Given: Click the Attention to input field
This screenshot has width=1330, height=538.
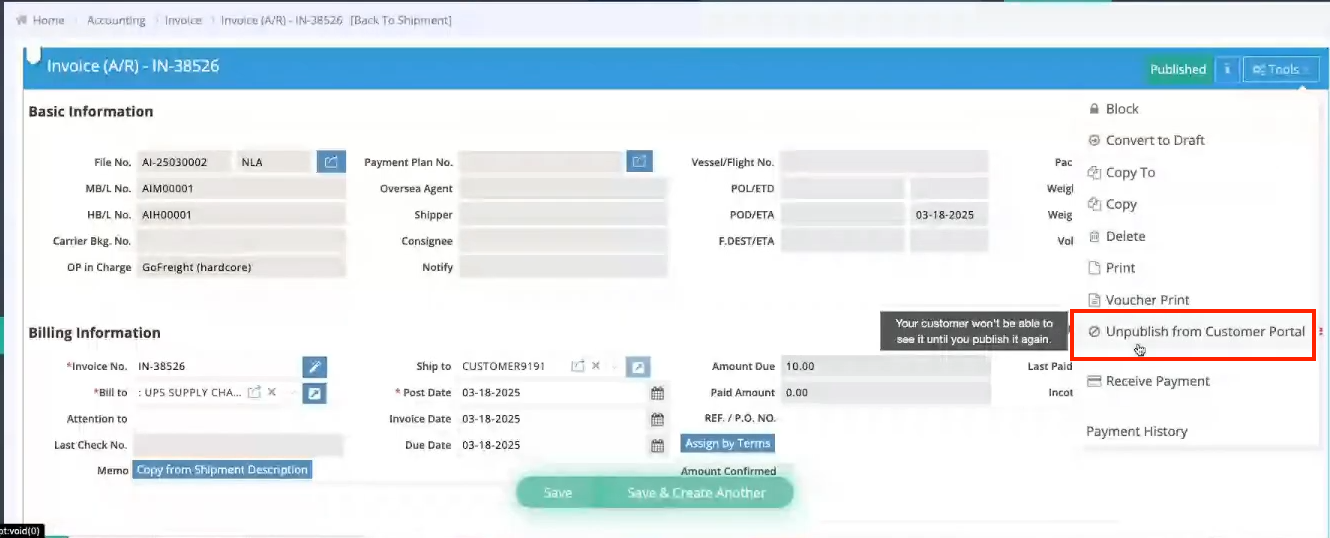Looking at the screenshot, I should tap(238, 419).
